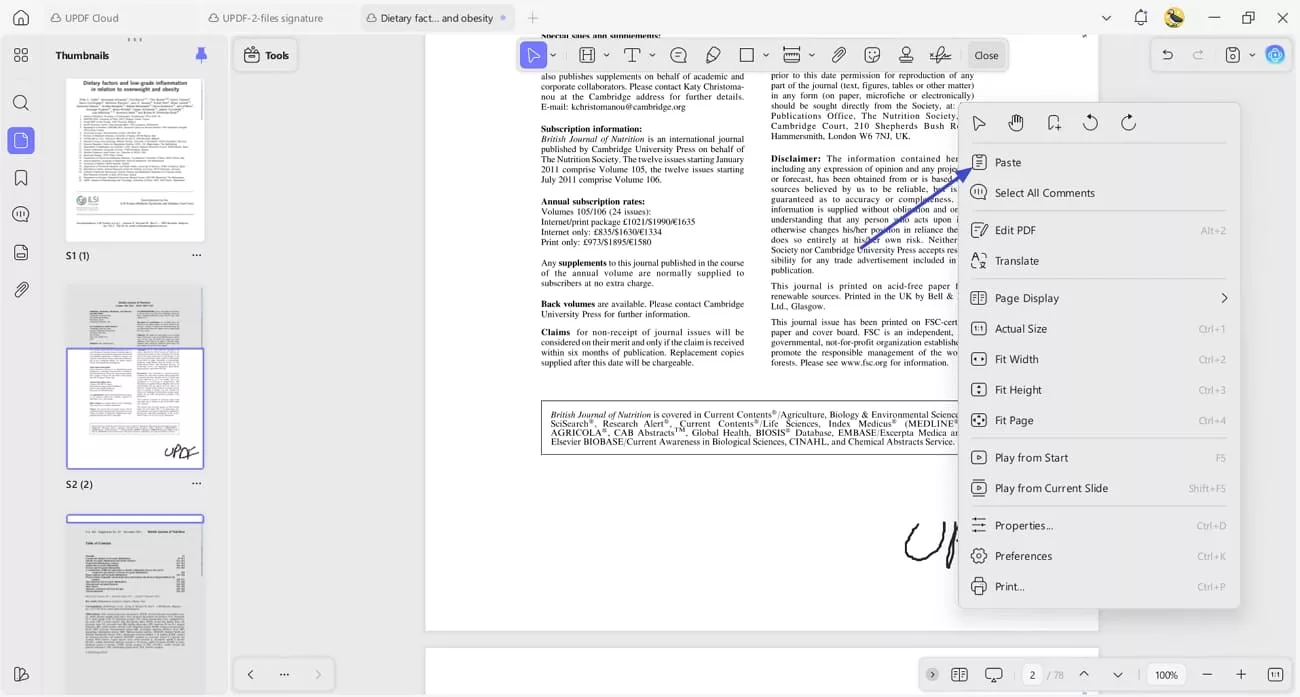Choose Fit Page option
The image size is (1300, 697).
click(x=1098, y=421)
